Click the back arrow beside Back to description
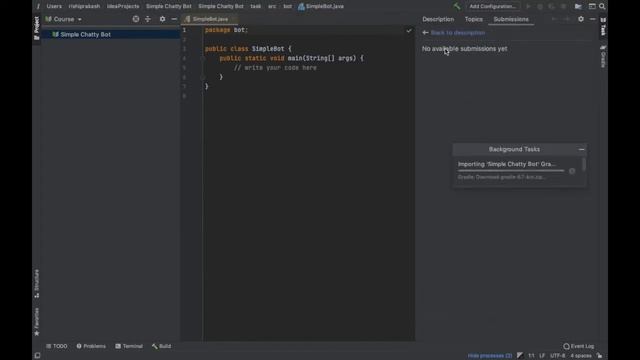 pyautogui.click(x=425, y=33)
